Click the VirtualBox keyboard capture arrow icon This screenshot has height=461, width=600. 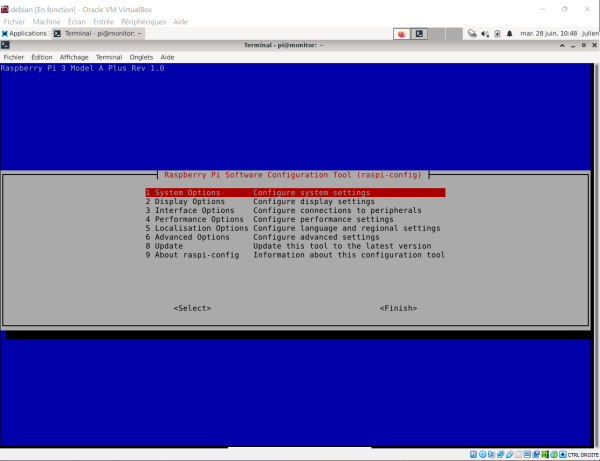click(562, 454)
